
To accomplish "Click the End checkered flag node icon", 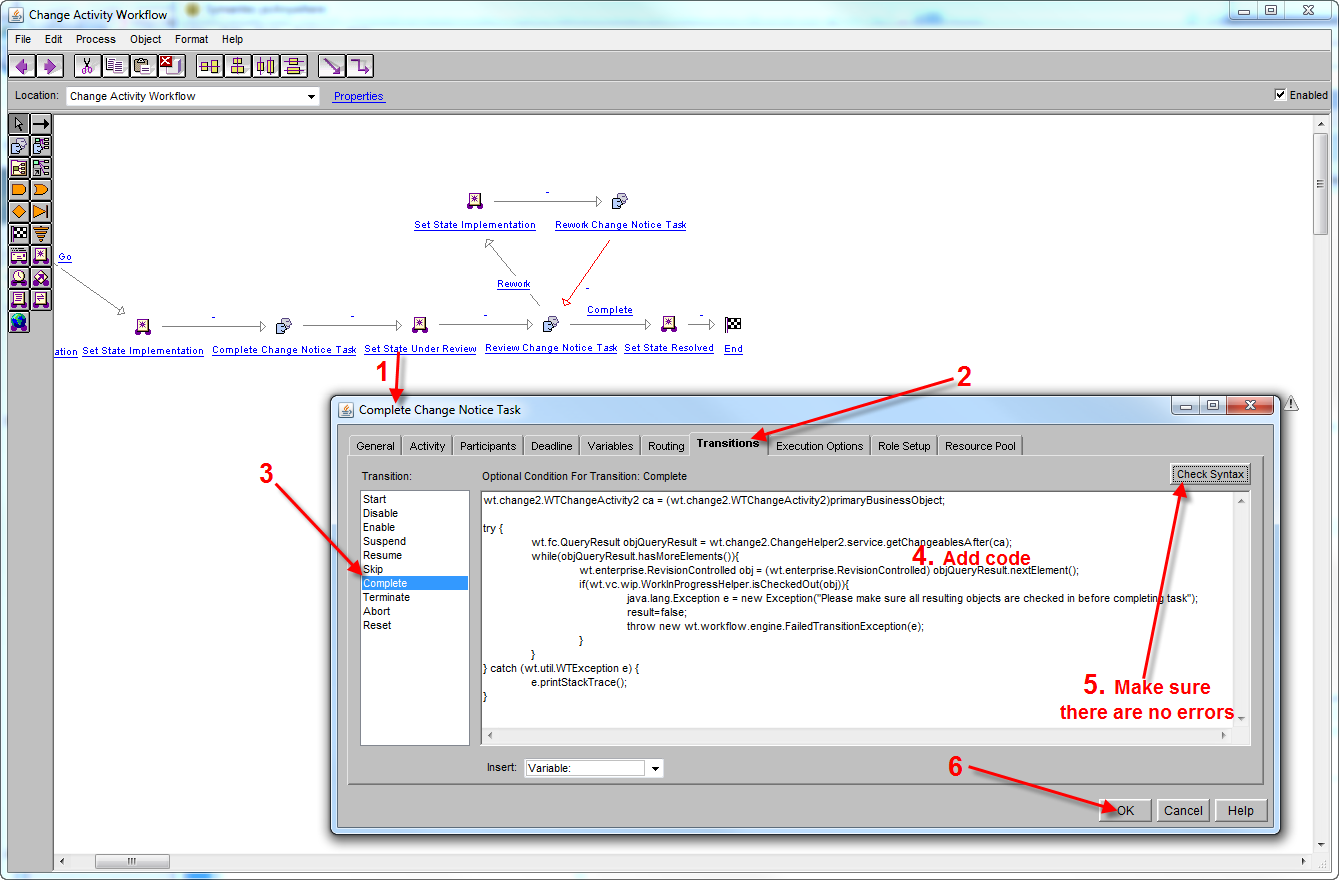I will coord(733,325).
